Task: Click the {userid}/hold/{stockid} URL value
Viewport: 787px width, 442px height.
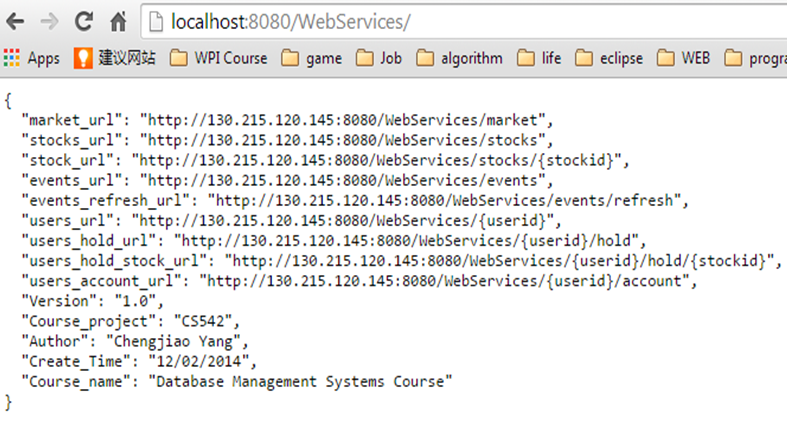Action: (x=499, y=261)
